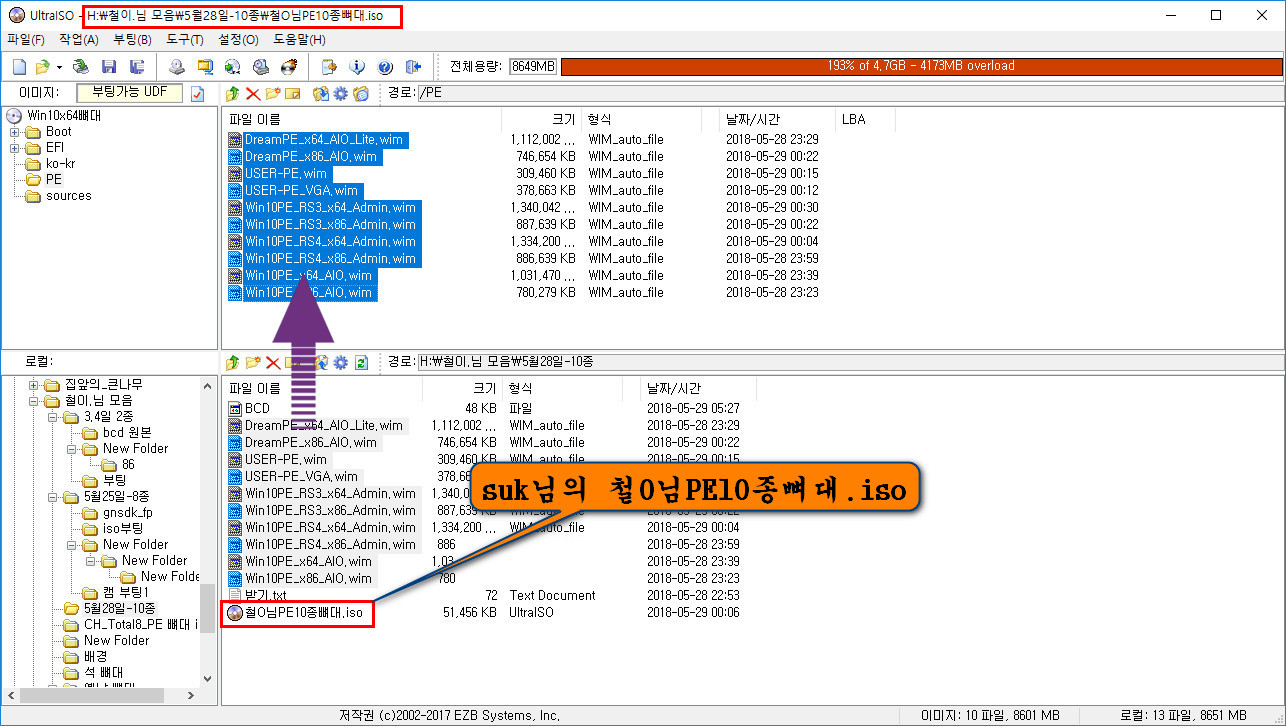
Task: Collapse the 5월25일-8종 folder node
Action: (52, 497)
